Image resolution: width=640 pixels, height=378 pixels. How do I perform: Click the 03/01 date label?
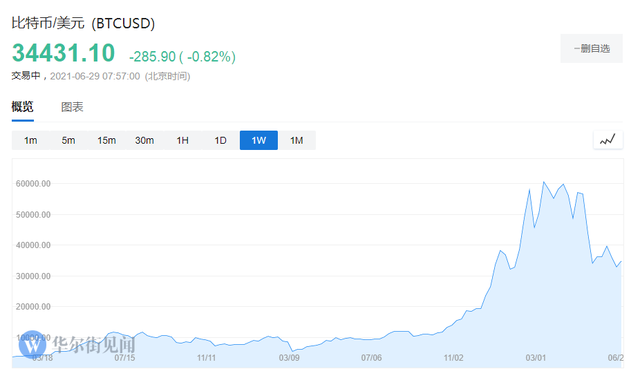[536, 358]
